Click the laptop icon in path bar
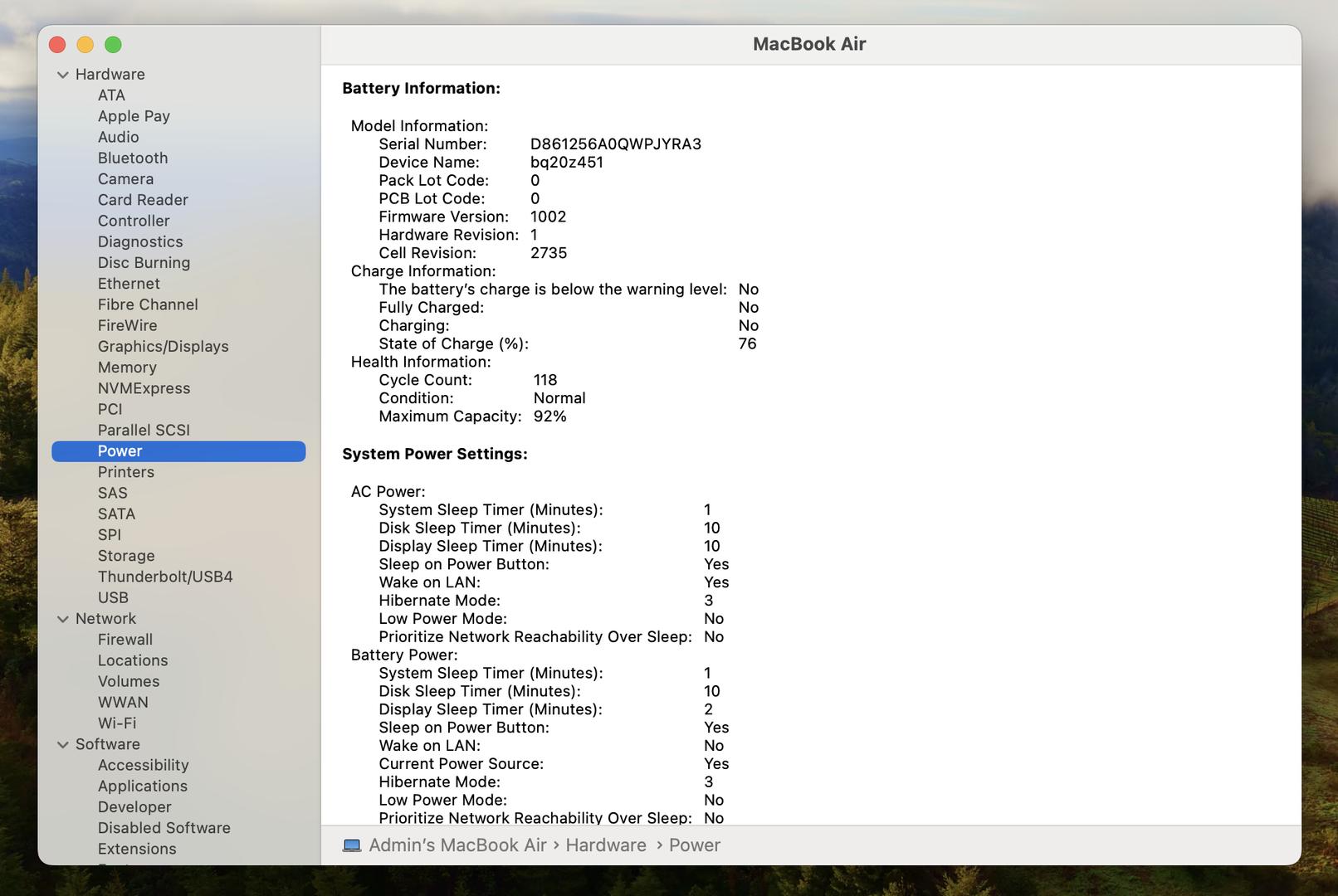The width and height of the screenshot is (1338, 896). point(352,845)
